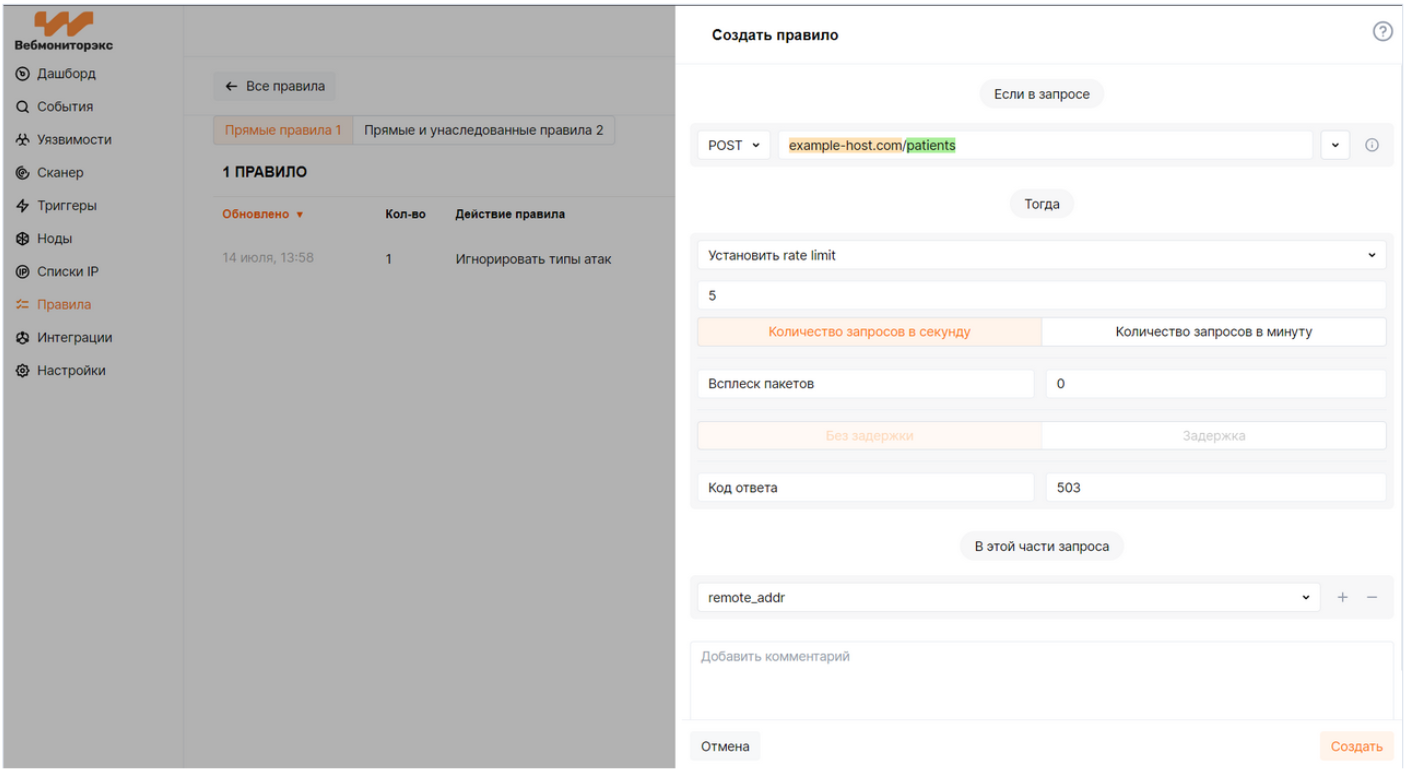Screen dimensions: 1410x775
Task: Click the plus icon beside remote_addr
Action: tap(1342, 597)
